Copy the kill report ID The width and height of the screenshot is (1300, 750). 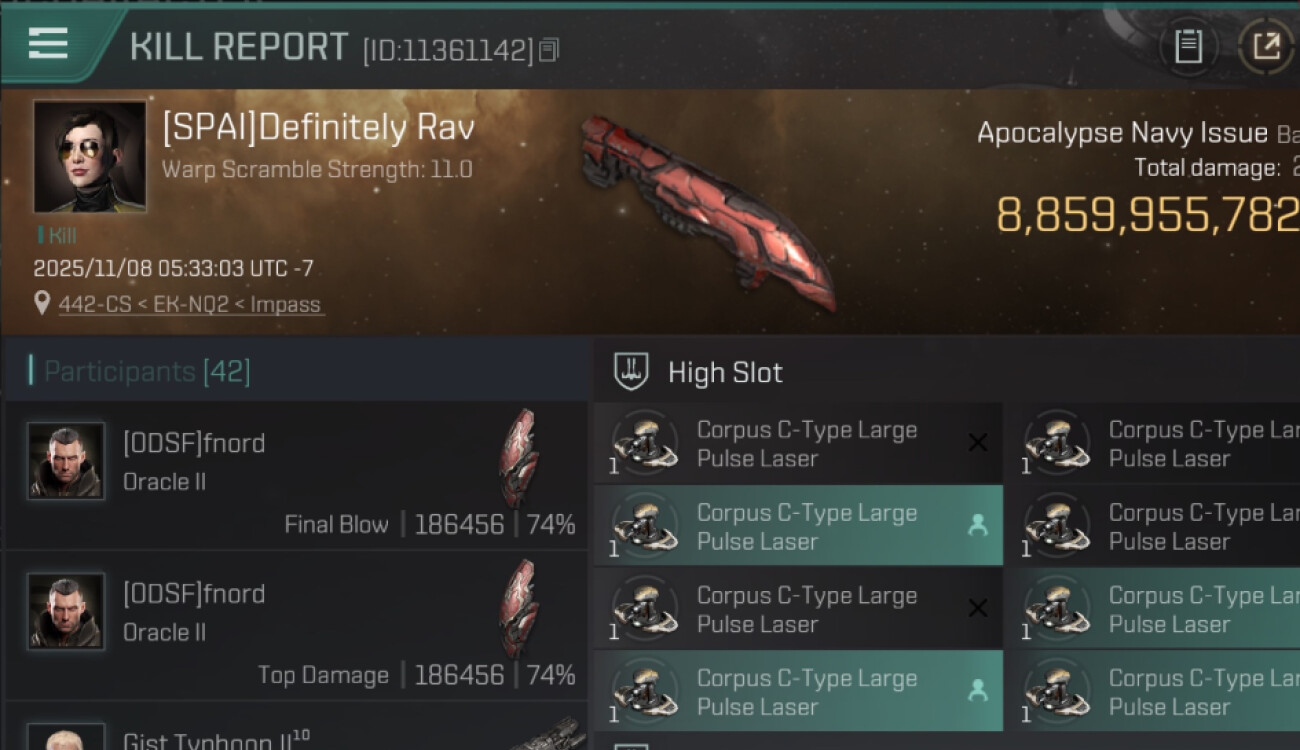click(548, 50)
